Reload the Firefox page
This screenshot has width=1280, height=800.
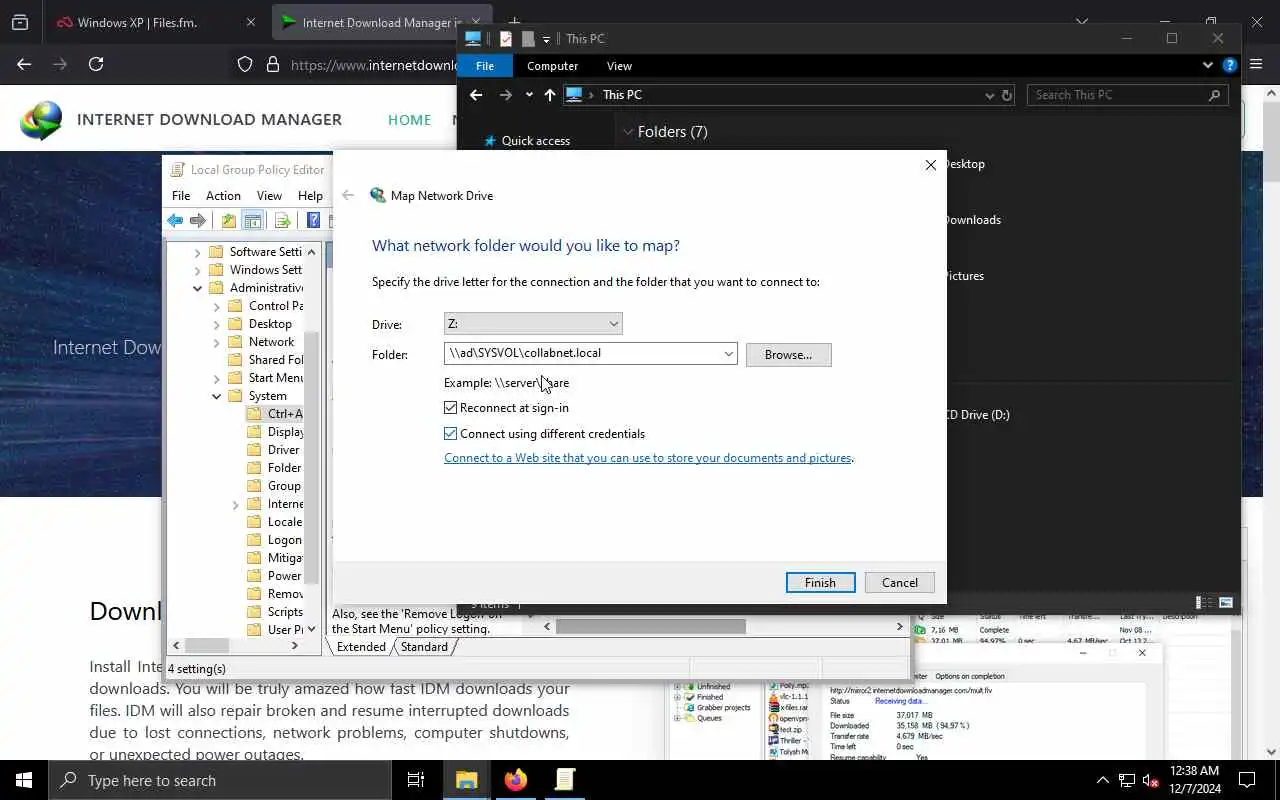tap(96, 64)
